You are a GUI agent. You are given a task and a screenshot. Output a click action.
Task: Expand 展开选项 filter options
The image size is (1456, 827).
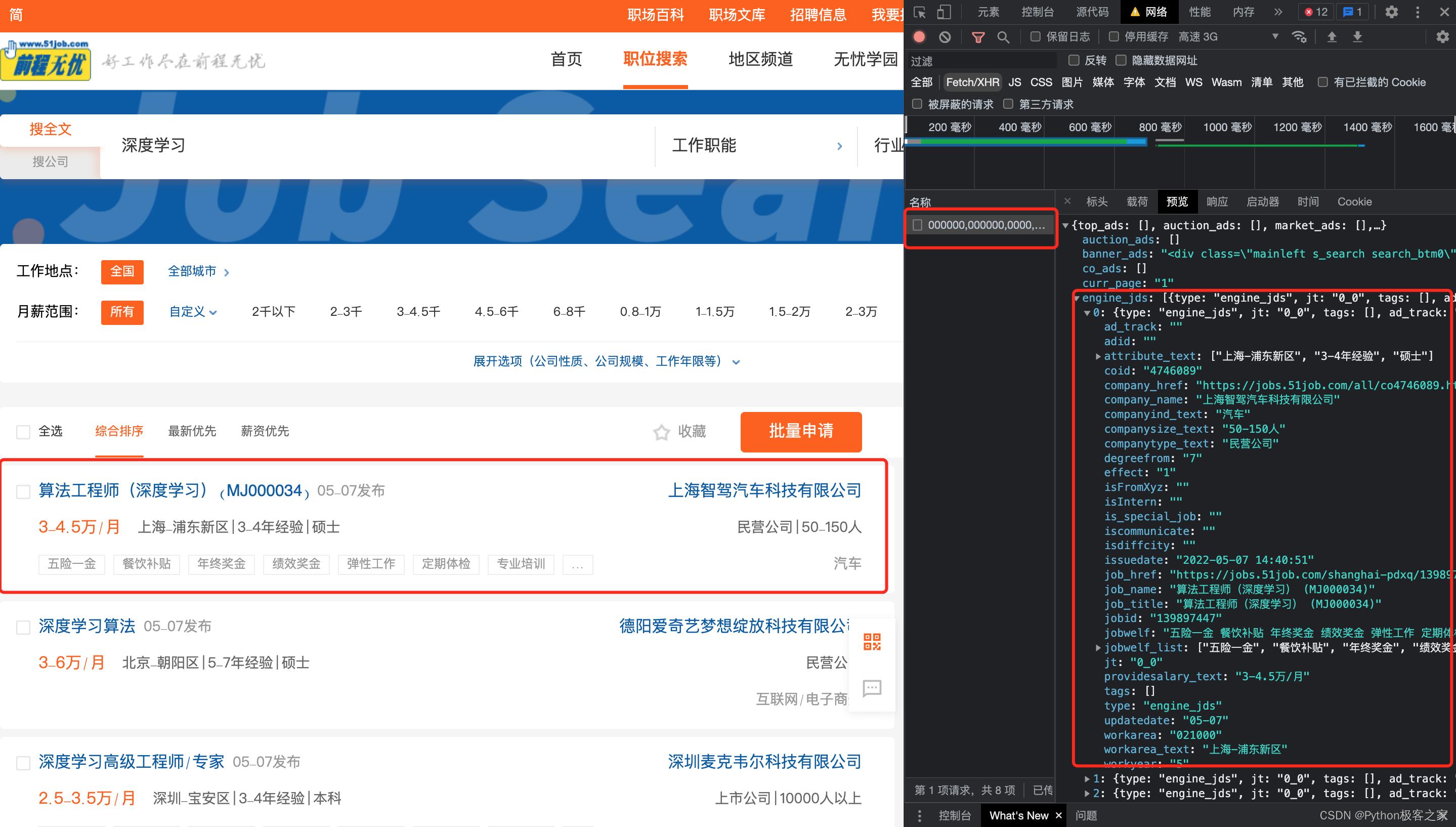coord(606,361)
